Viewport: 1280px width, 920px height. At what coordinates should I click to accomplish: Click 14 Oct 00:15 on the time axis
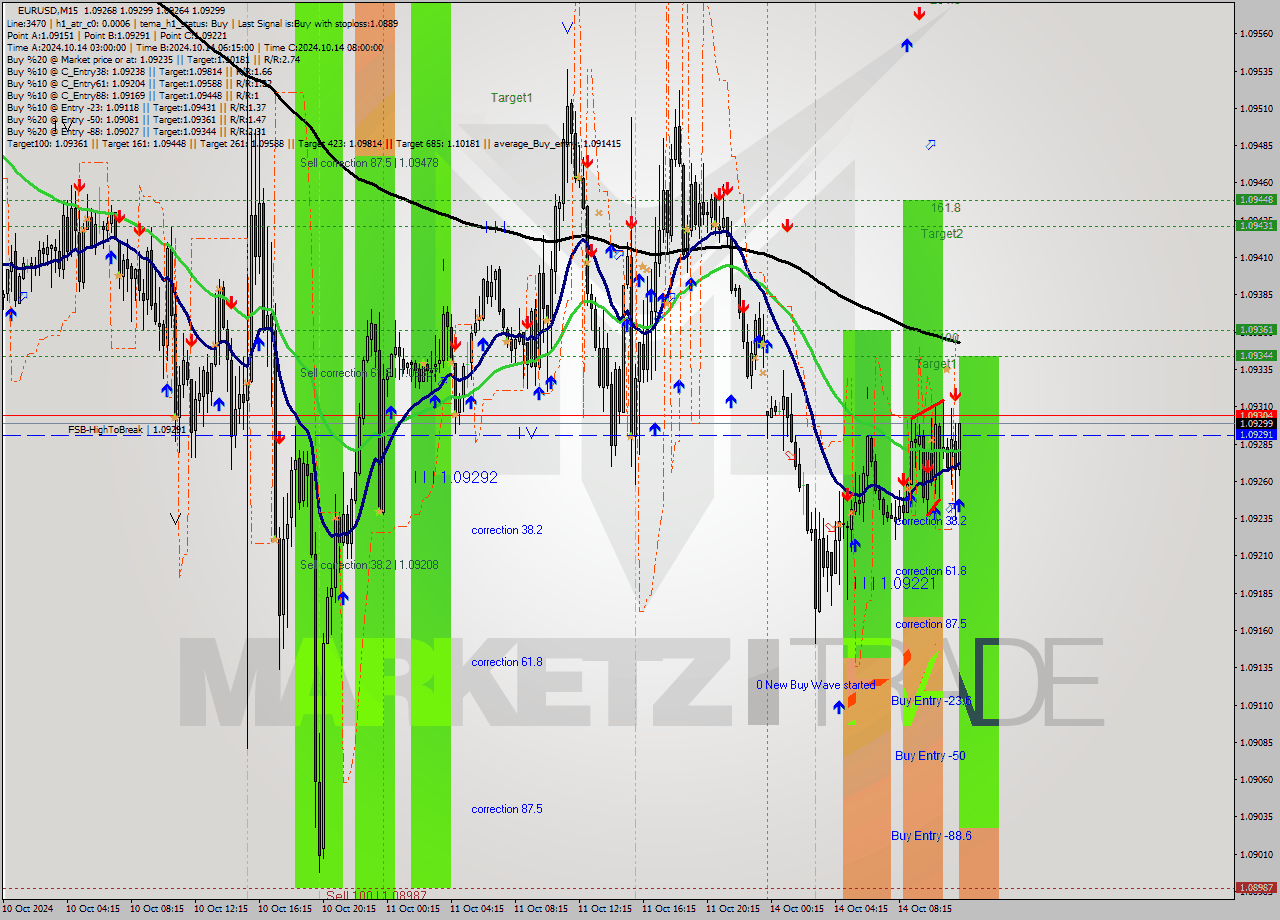click(797, 910)
